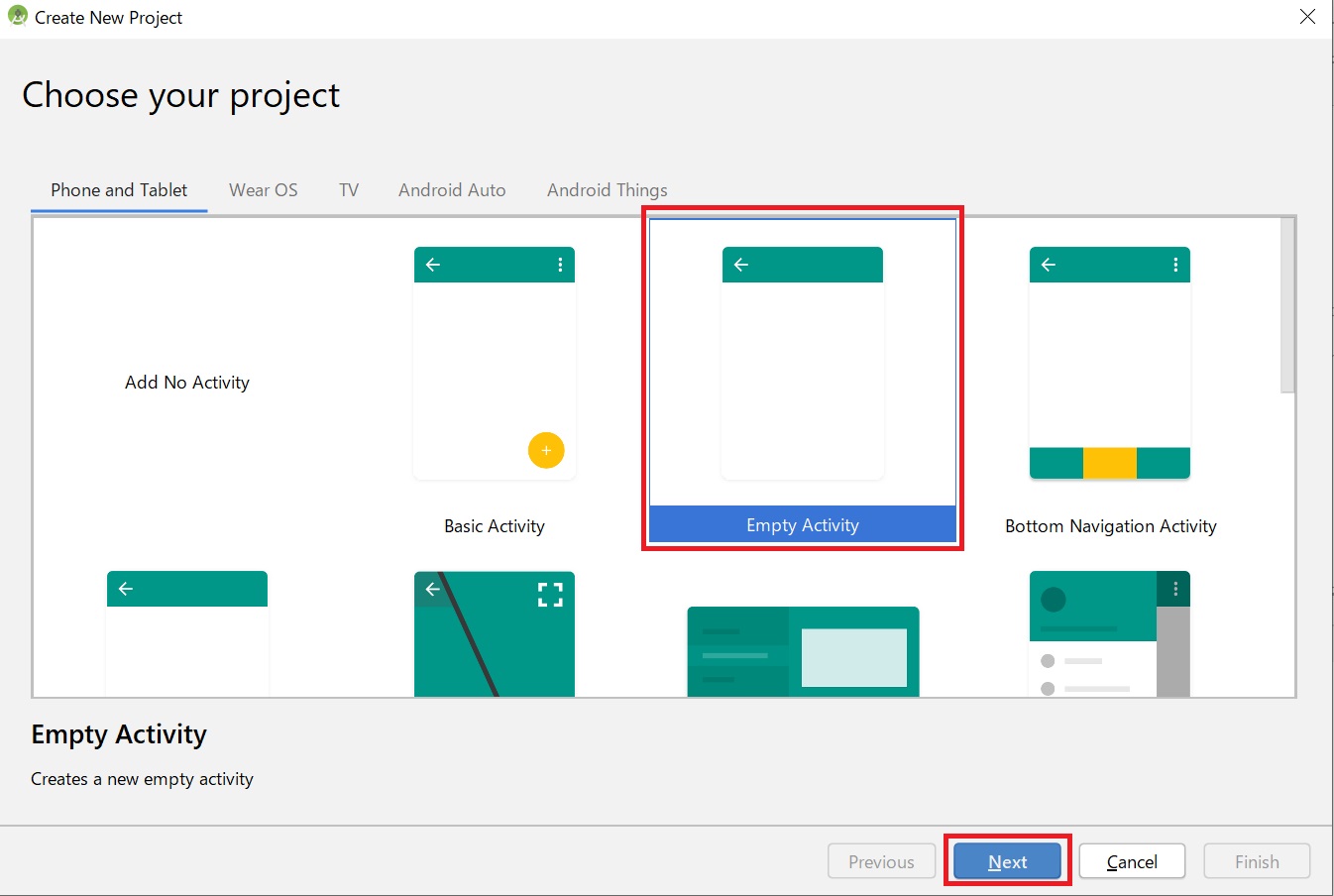Click the Android Studio logo in title bar
The height and width of the screenshot is (896, 1334).
[17, 17]
